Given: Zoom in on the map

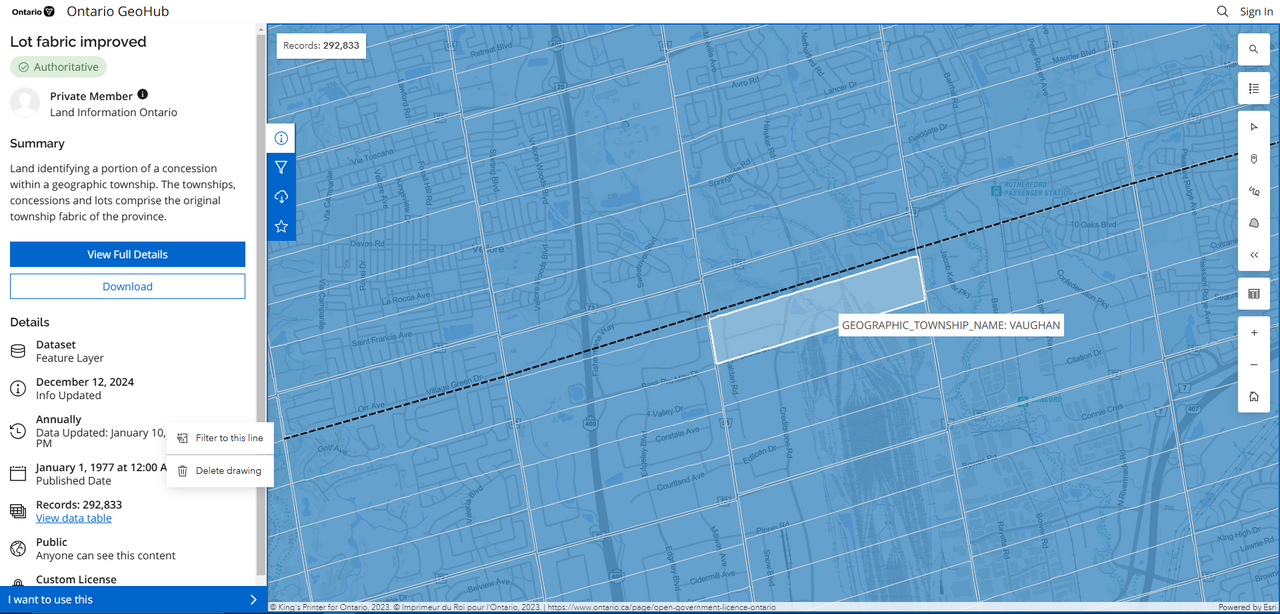Looking at the screenshot, I should pos(1253,333).
